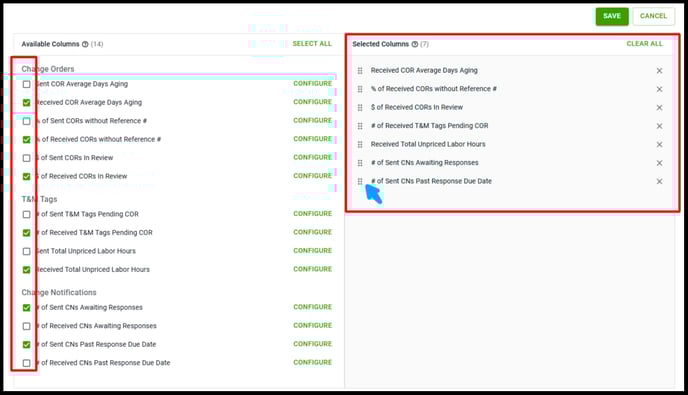The image size is (688, 395).
Task: Uncheck % of Received CORs without Reference # checkbox
Action: (26, 139)
